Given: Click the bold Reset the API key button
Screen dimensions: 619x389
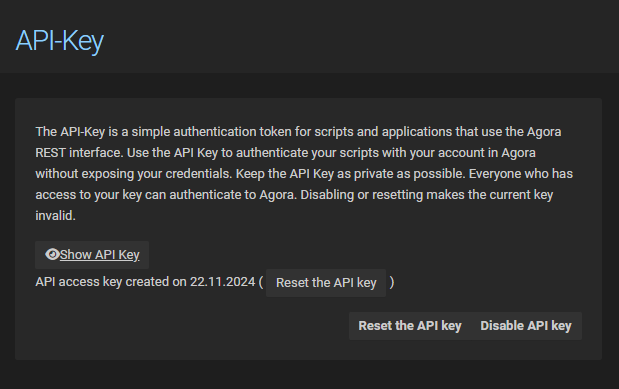Looking at the screenshot, I should [410, 326].
